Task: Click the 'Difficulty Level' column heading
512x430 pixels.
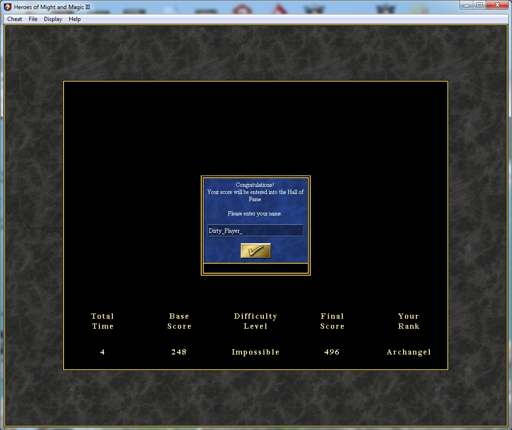Action: [256, 321]
